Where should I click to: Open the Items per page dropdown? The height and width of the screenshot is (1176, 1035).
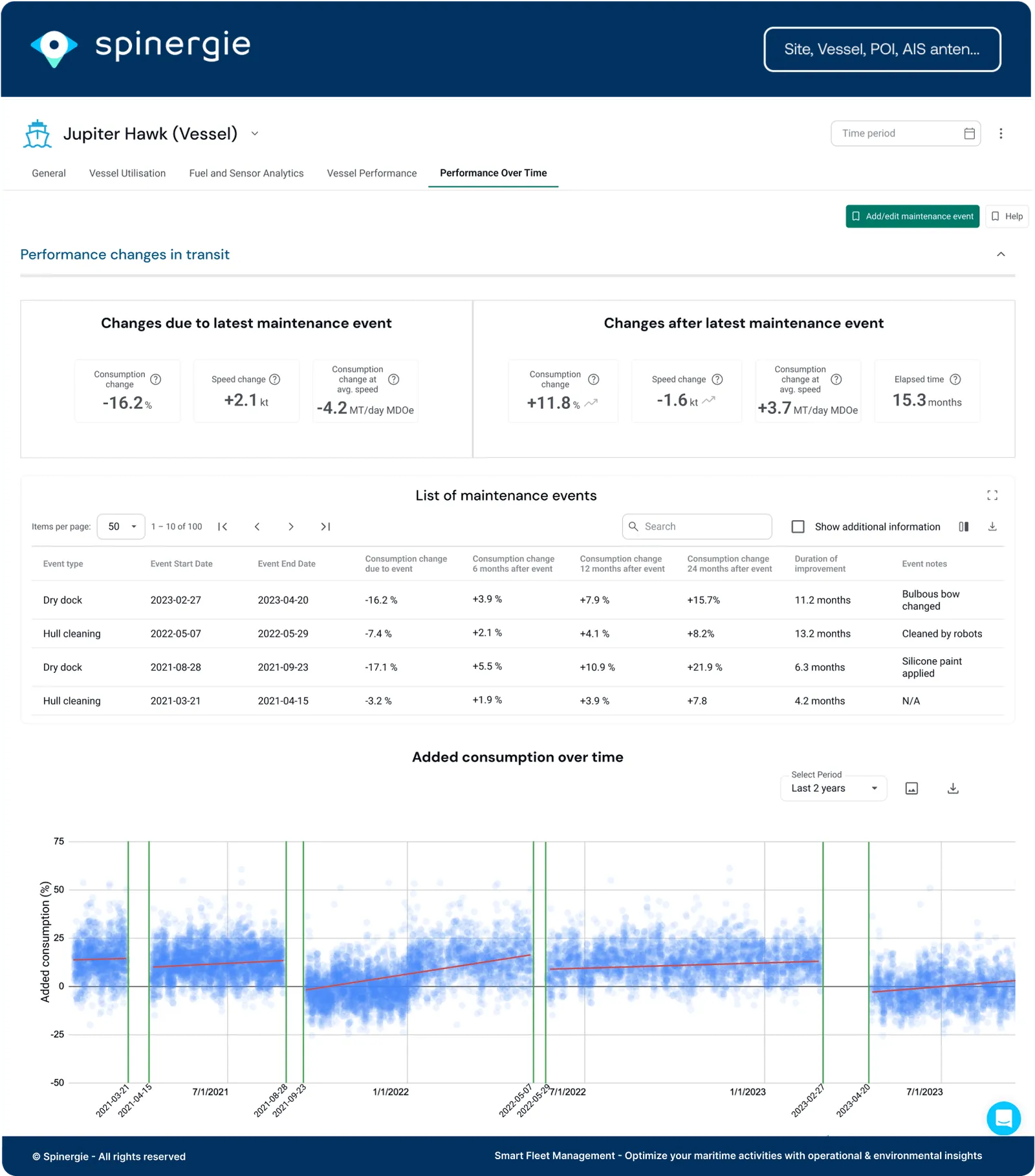pyautogui.click(x=121, y=527)
